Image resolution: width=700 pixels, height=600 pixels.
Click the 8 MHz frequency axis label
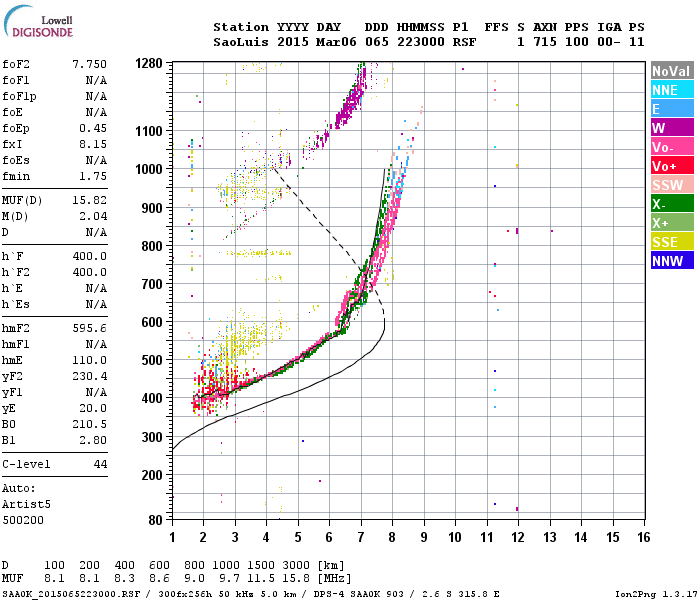coord(392,537)
